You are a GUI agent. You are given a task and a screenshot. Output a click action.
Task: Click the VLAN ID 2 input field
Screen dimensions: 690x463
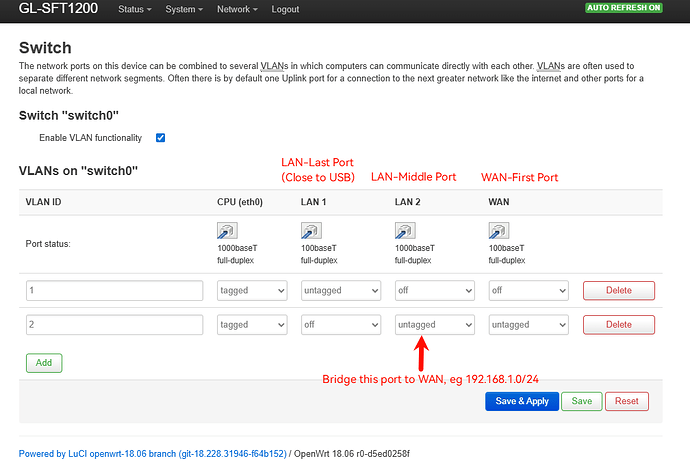tap(115, 325)
